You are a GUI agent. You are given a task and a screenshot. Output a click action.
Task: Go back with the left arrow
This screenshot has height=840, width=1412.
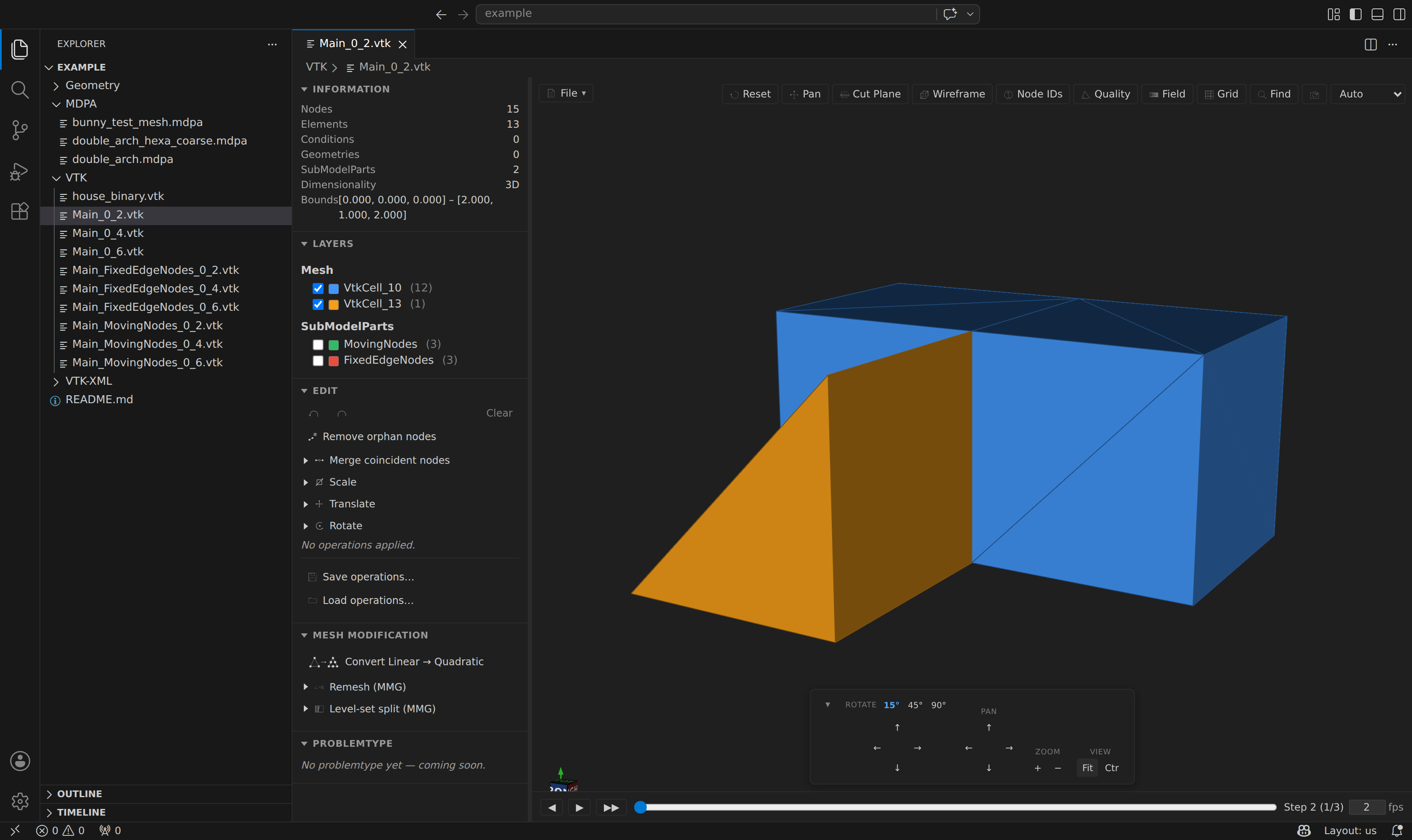pos(441,14)
